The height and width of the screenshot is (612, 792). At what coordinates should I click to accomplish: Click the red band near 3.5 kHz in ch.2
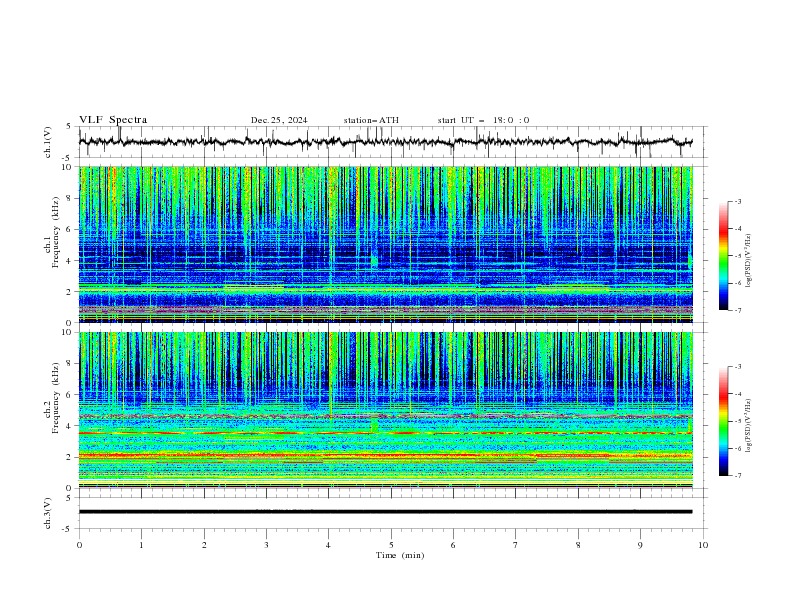pyautogui.click(x=385, y=433)
